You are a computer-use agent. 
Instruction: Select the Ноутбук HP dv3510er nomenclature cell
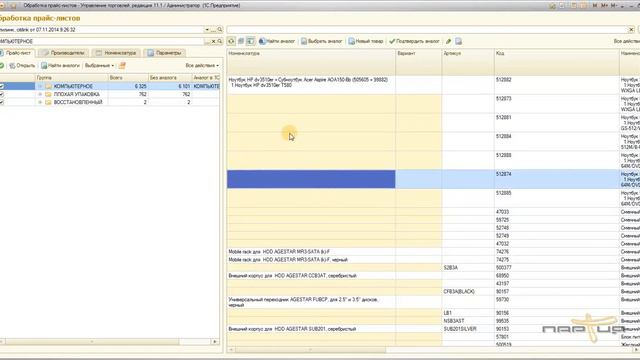pos(311,85)
